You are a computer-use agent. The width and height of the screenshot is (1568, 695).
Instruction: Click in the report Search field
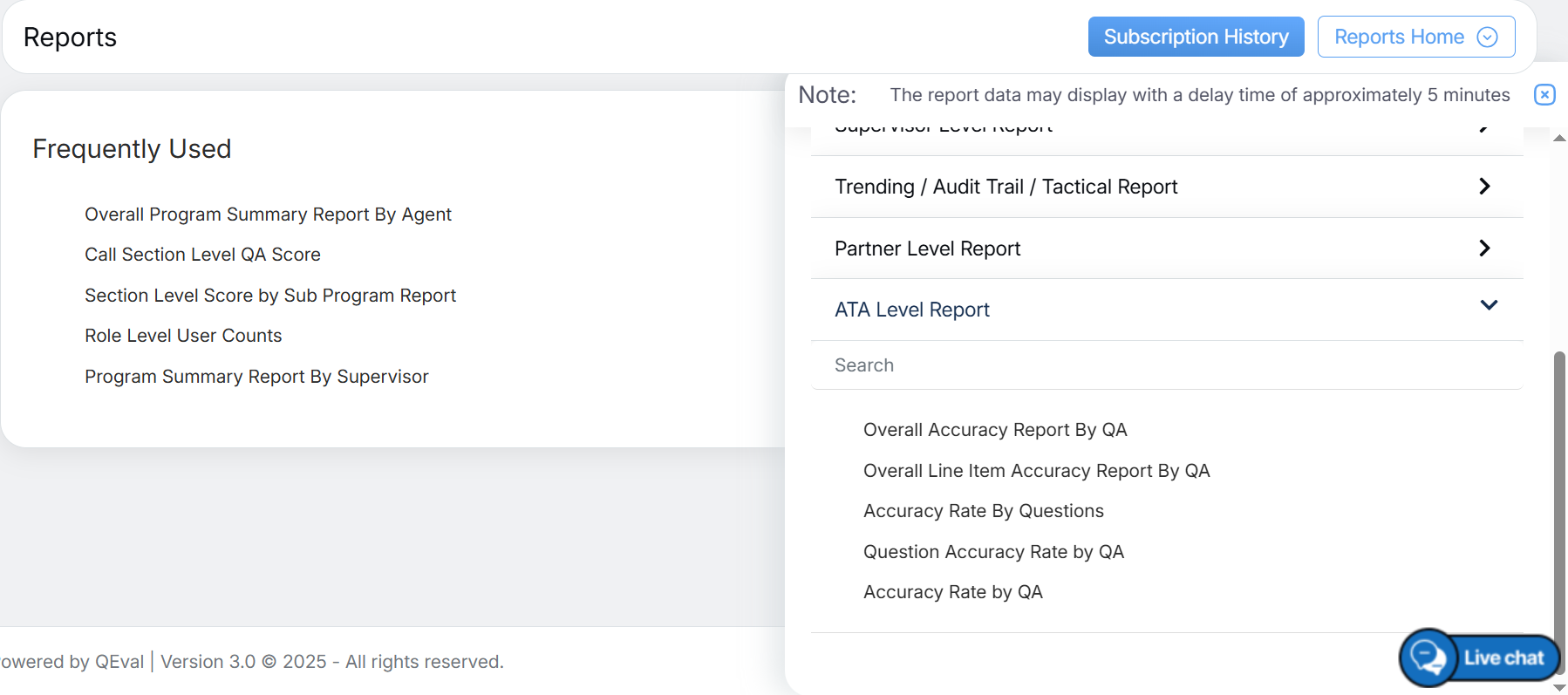pyautogui.click(x=1165, y=365)
